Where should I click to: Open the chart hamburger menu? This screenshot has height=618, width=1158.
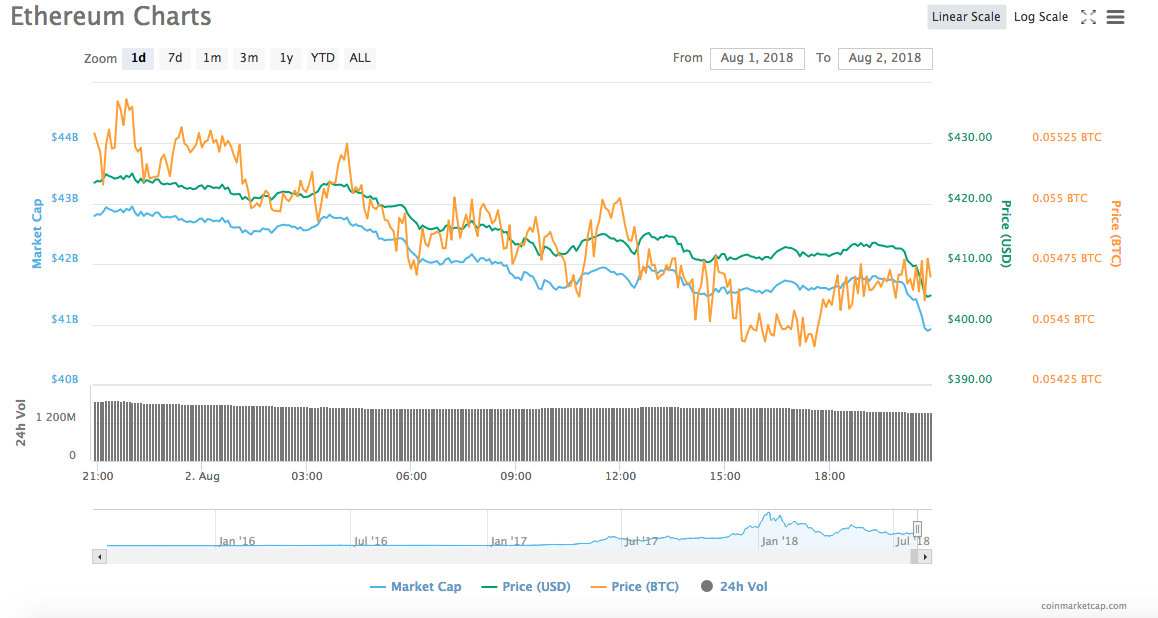(x=1115, y=17)
